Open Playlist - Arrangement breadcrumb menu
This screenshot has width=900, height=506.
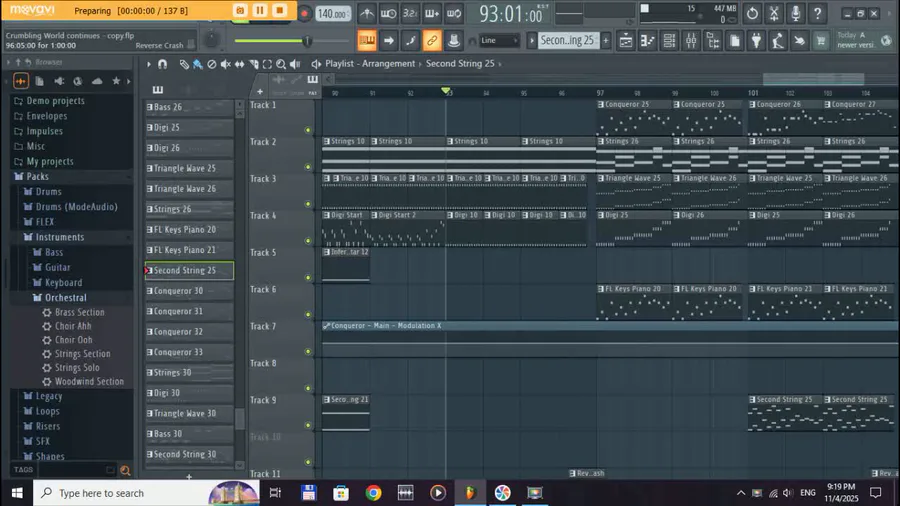[x=370, y=64]
